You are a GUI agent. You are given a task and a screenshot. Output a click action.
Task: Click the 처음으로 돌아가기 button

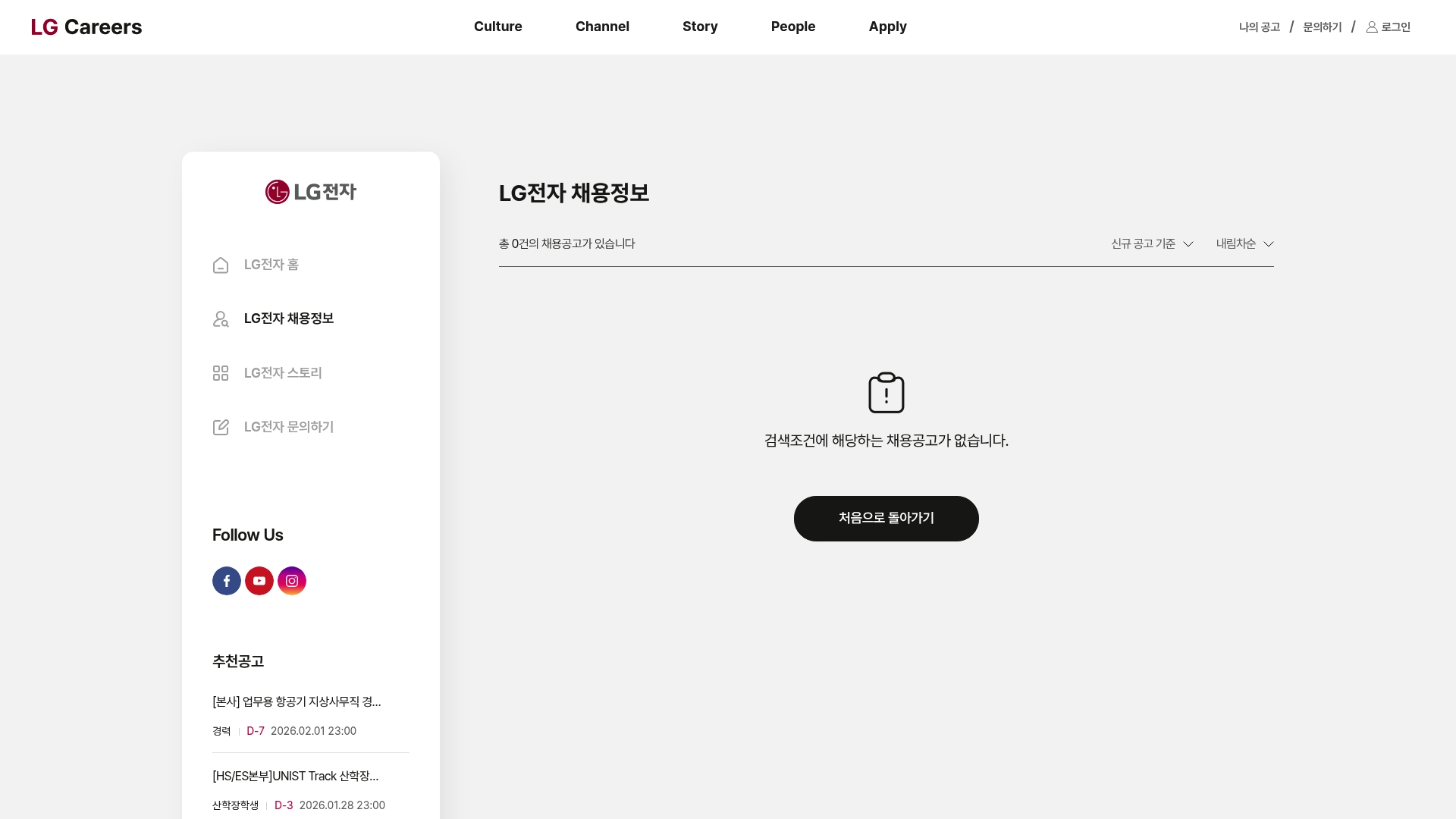886,519
